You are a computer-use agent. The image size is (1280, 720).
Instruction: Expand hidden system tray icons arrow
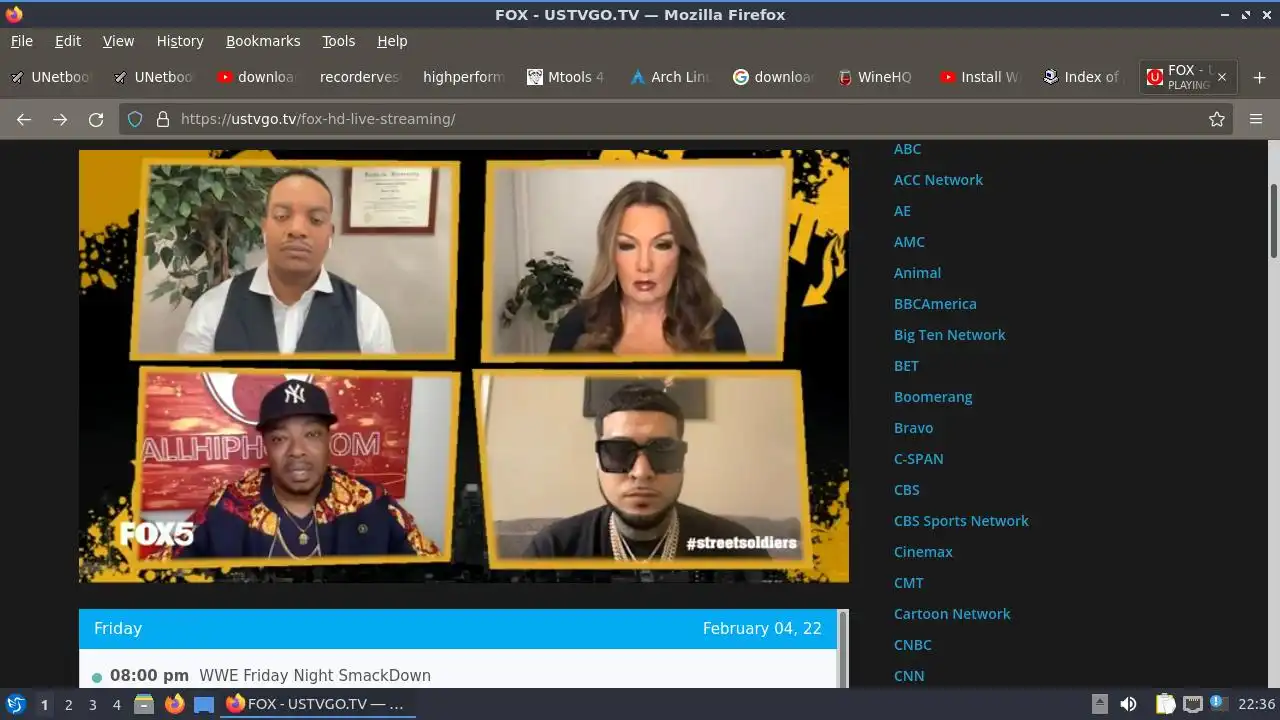1099,704
